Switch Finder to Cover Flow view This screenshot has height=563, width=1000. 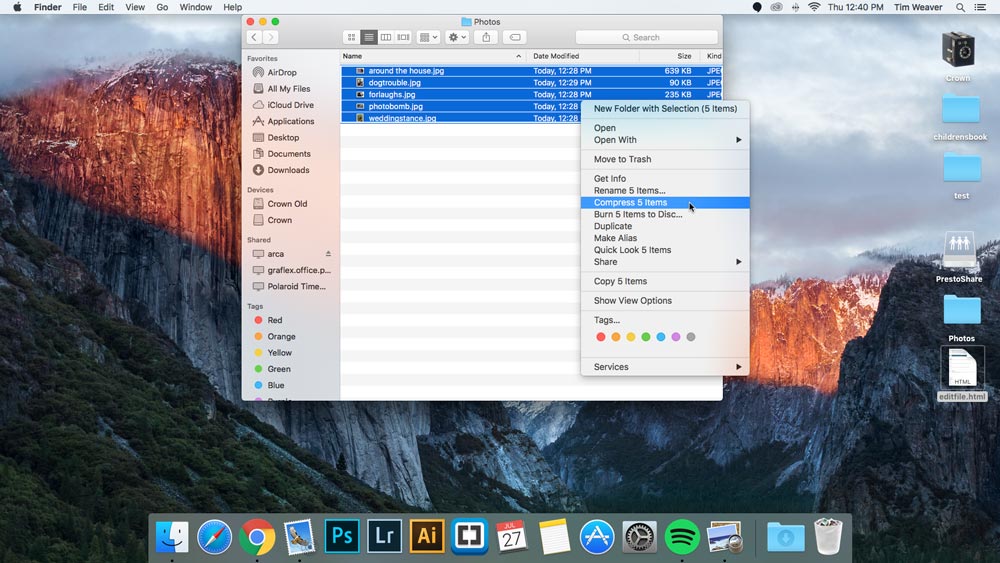pos(403,37)
